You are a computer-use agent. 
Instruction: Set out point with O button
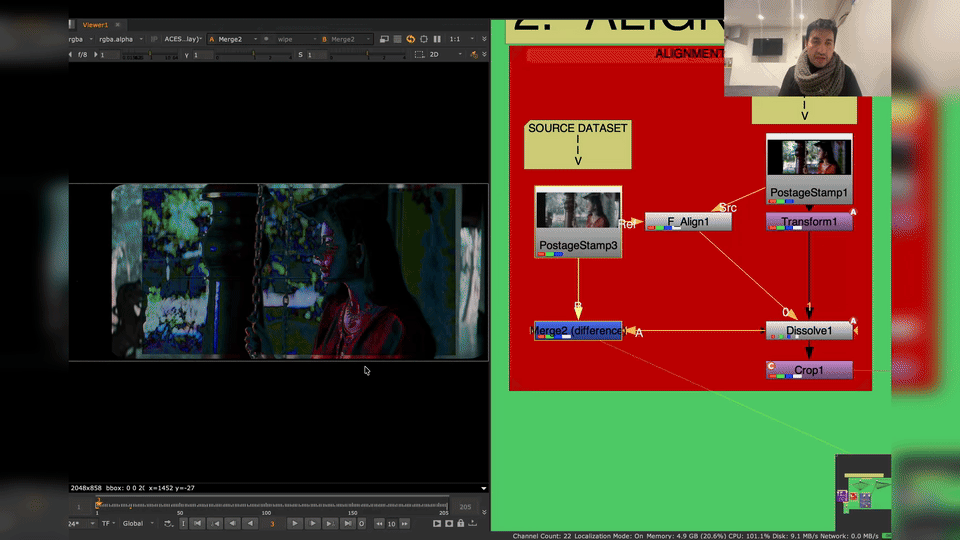(x=362, y=524)
